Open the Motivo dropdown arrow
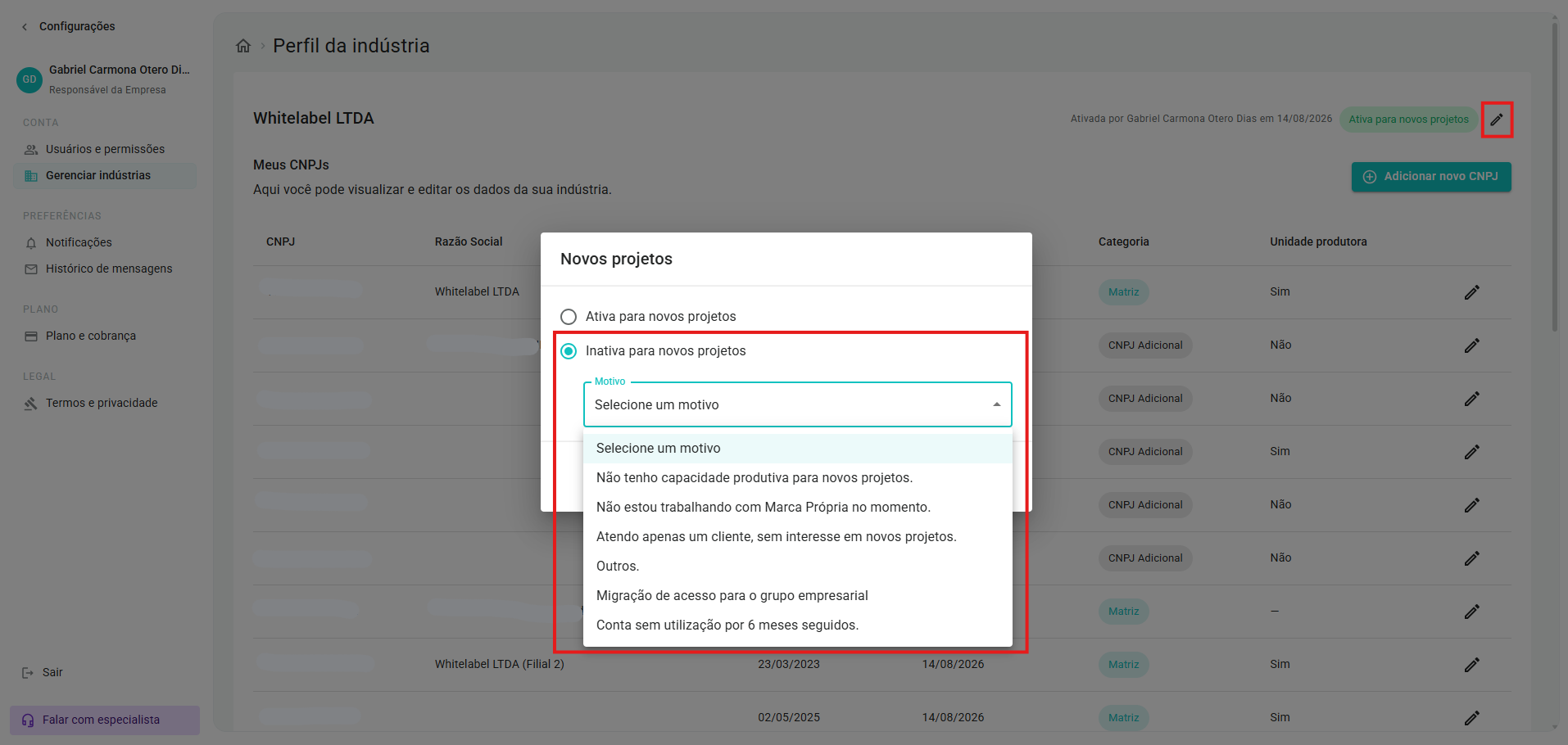The width and height of the screenshot is (1568, 745). pyautogui.click(x=996, y=404)
